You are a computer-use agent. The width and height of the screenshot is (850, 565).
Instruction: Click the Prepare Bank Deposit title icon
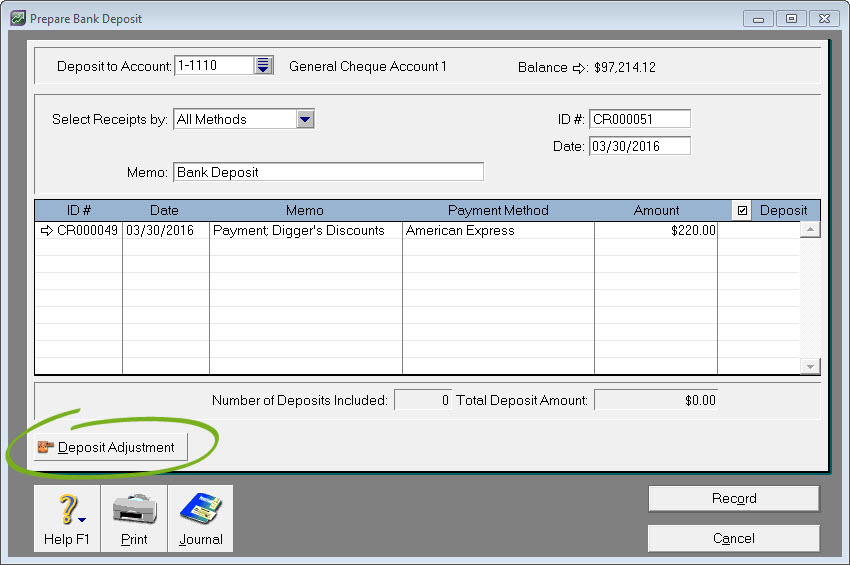(x=18, y=18)
